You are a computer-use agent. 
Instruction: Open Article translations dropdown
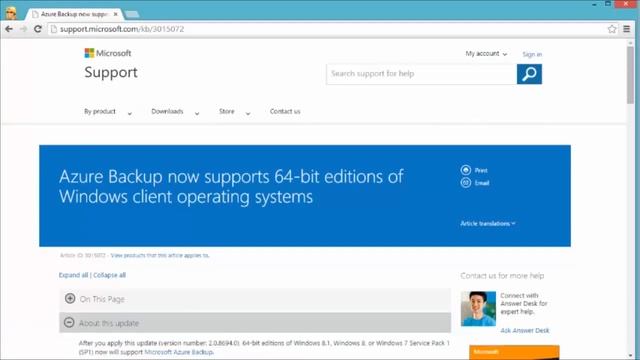[x=488, y=223]
